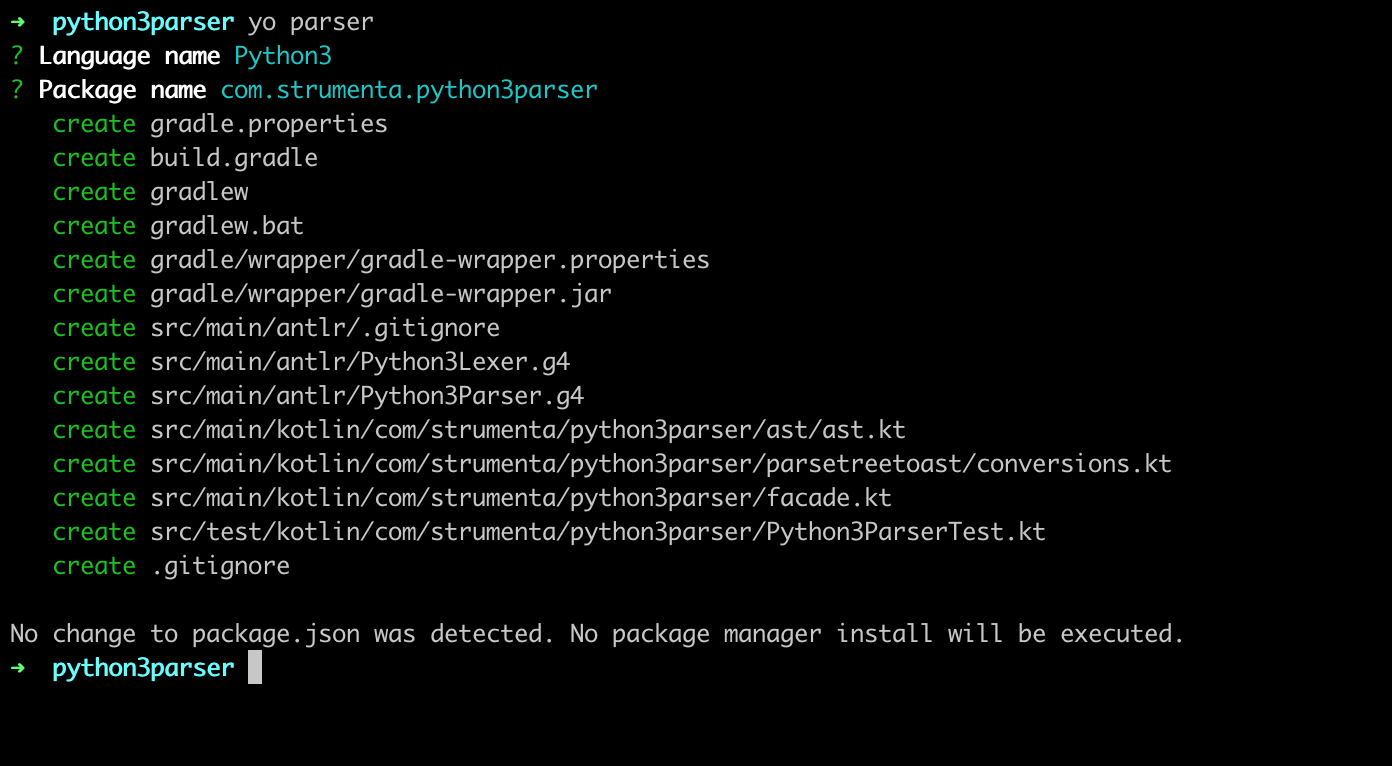Click the Python3ParserTest.kt path
This screenshot has width=1392, height=766.
598,532
